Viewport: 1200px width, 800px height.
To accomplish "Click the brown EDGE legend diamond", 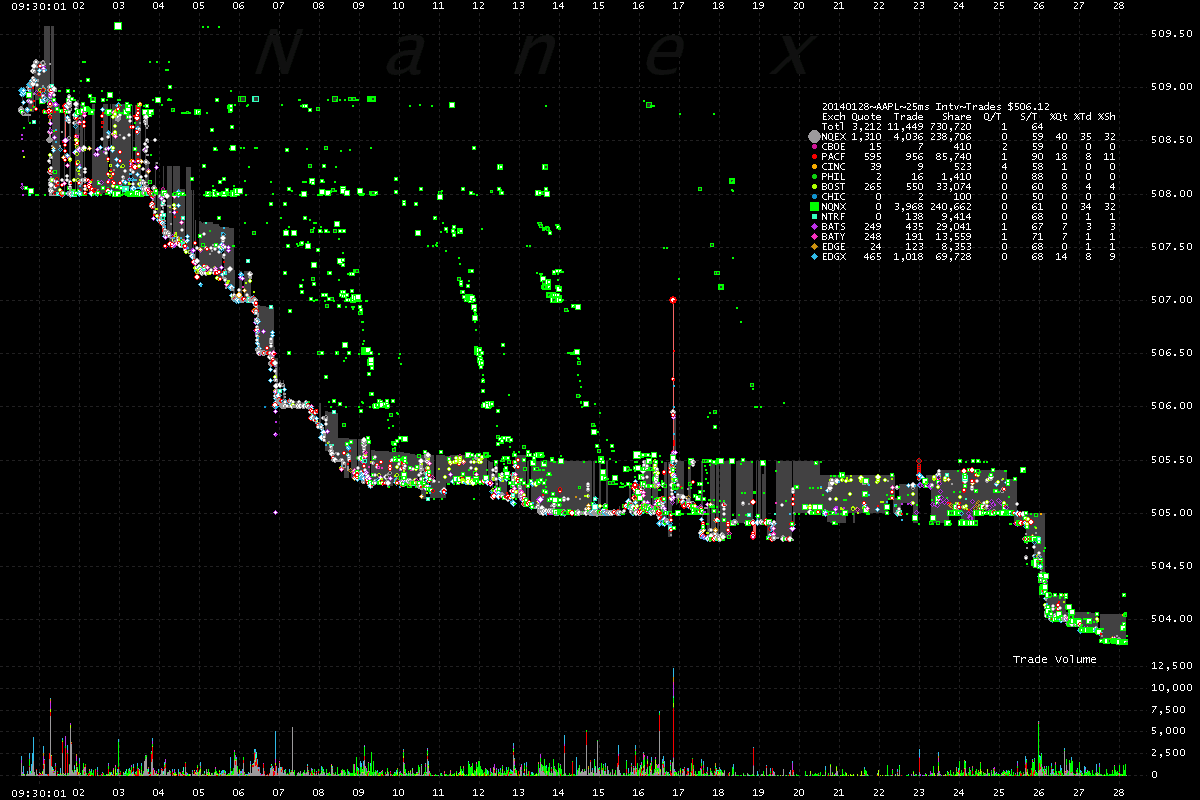I will 814,247.
